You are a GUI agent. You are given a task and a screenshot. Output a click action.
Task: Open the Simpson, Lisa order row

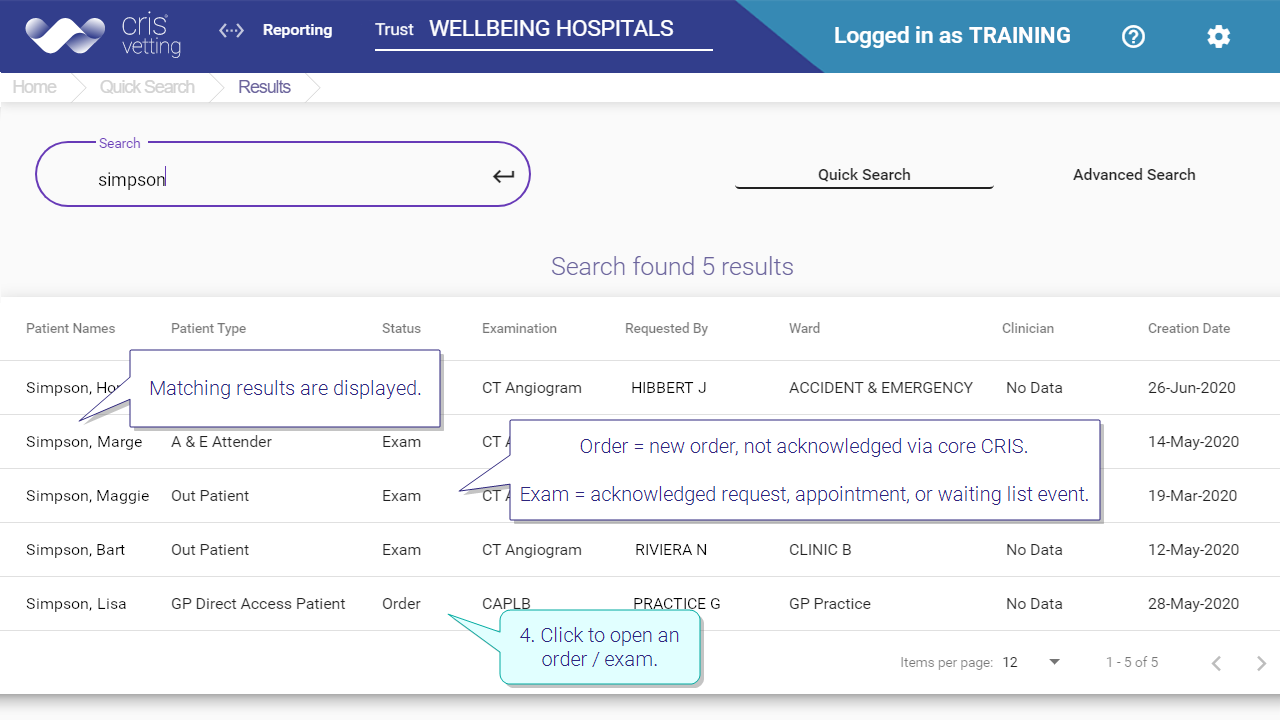click(640, 604)
